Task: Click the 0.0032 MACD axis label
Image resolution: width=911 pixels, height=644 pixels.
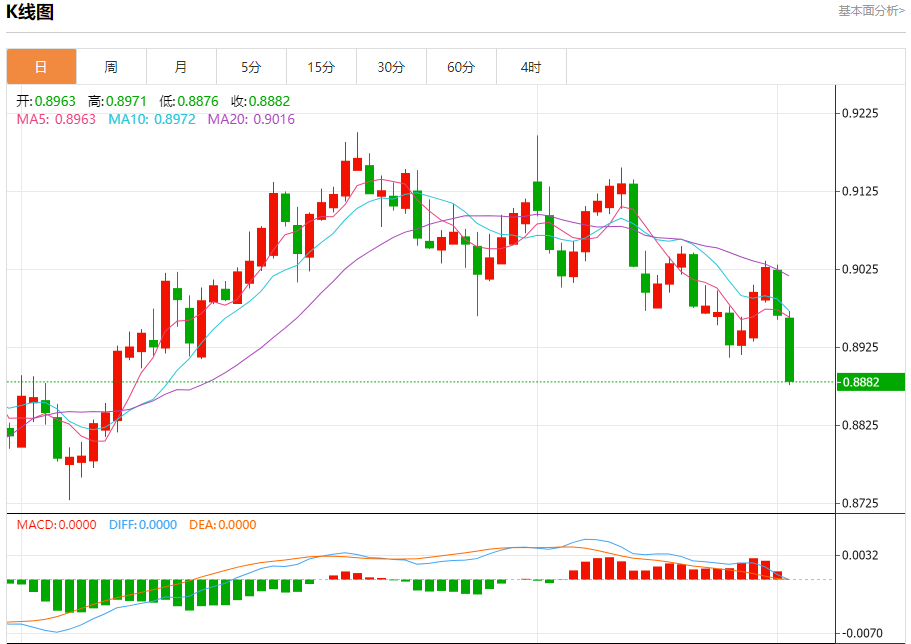Action: [860, 555]
